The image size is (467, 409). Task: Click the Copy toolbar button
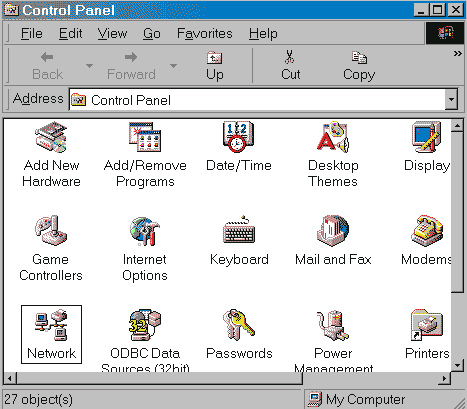(359, 66)
